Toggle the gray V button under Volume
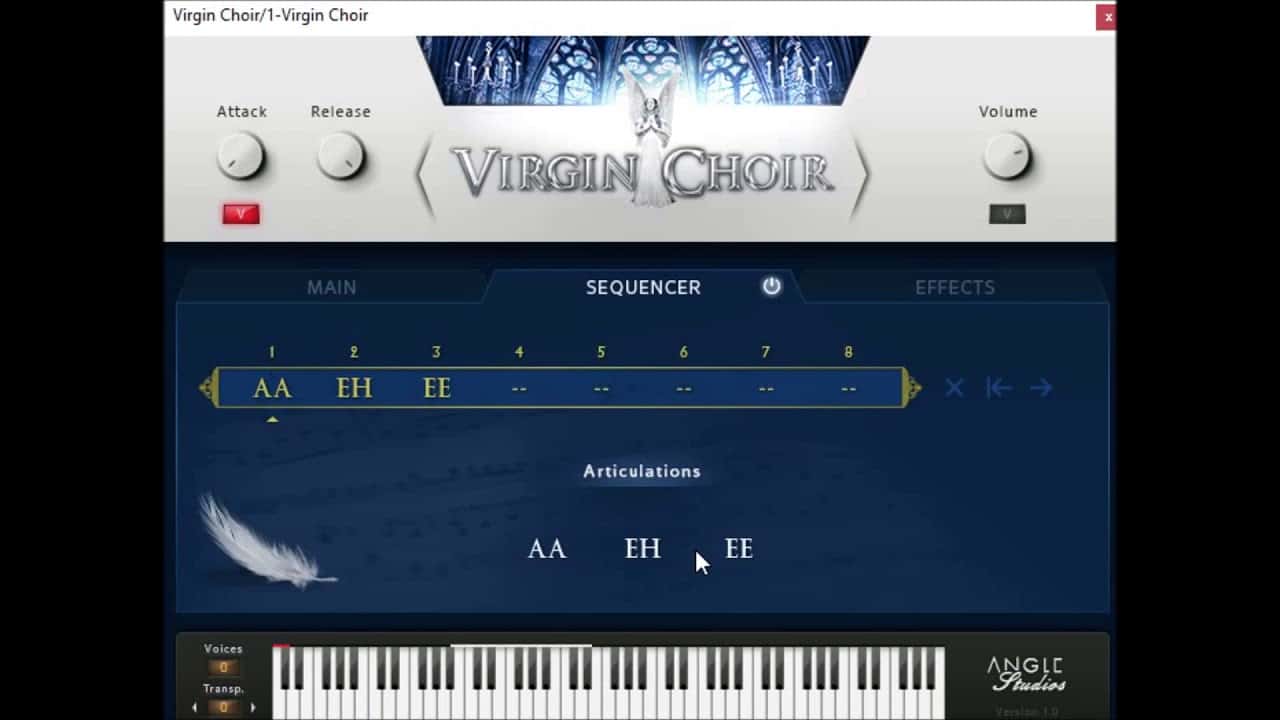Image resolution: width=1280 pixels, height=720 pixels. [1007, 214]
